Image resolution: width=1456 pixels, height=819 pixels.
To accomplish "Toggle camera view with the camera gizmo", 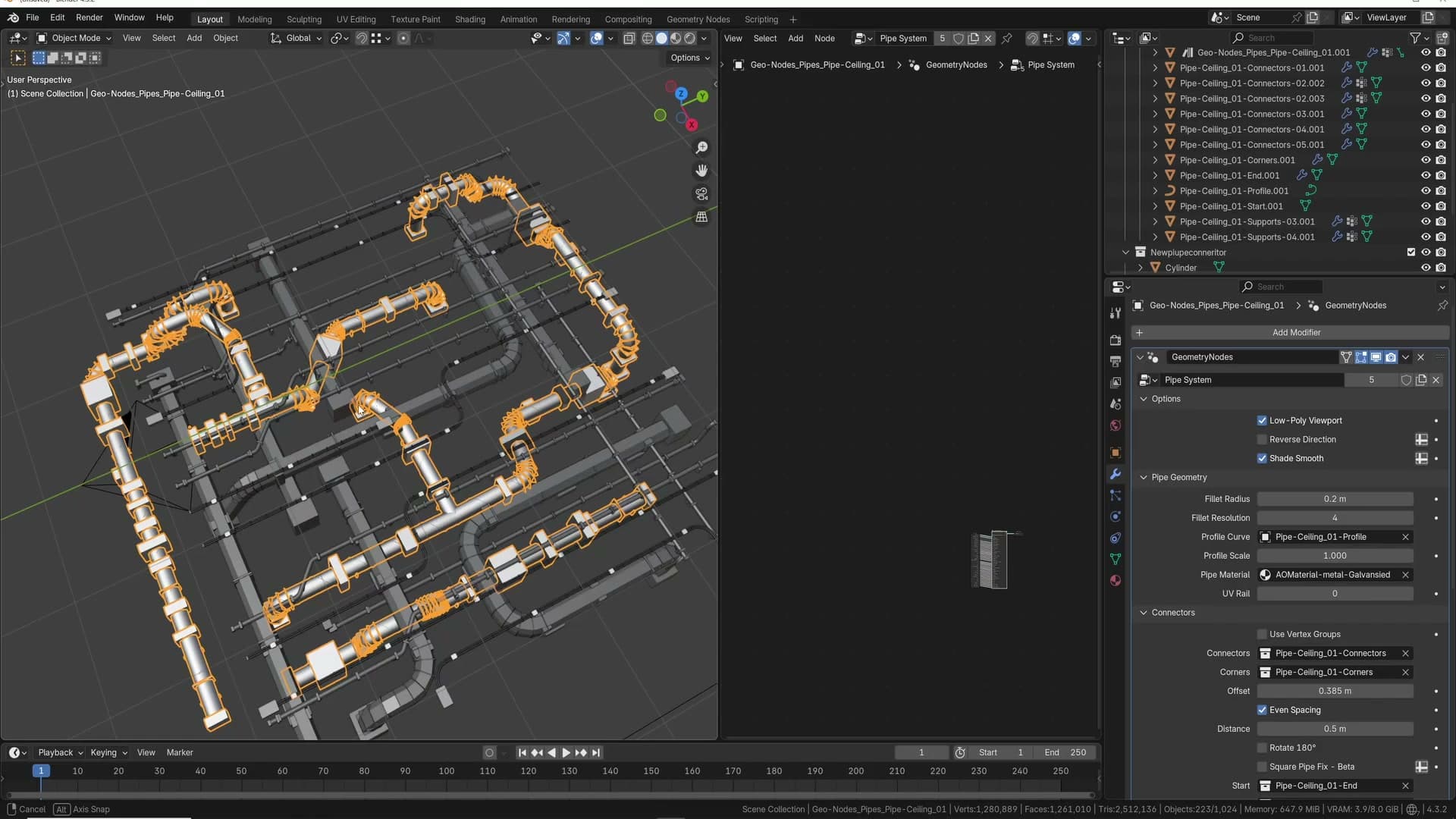I will click(x=701, y=194).
